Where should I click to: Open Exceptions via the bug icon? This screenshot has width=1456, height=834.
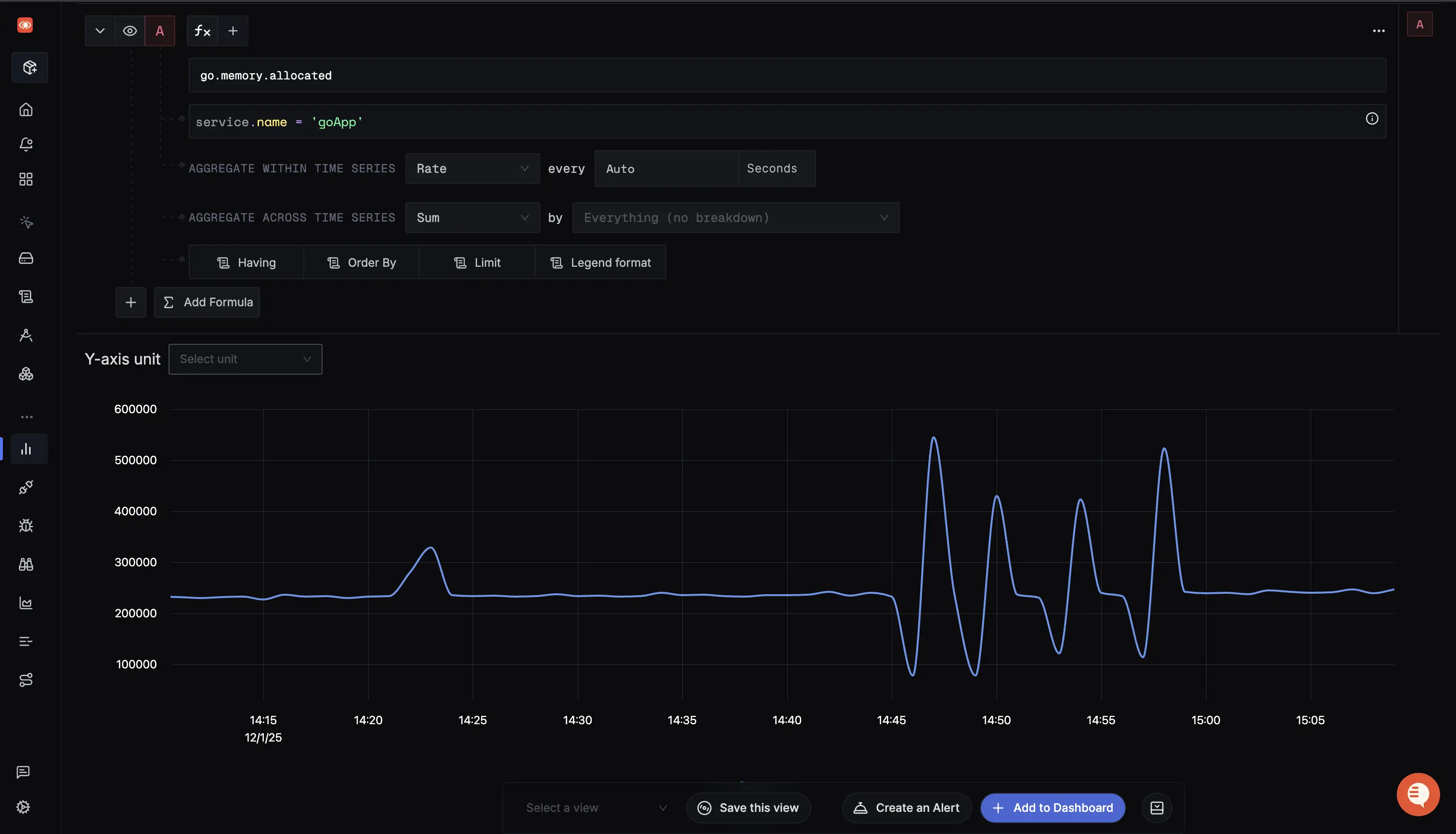point(26,525)
